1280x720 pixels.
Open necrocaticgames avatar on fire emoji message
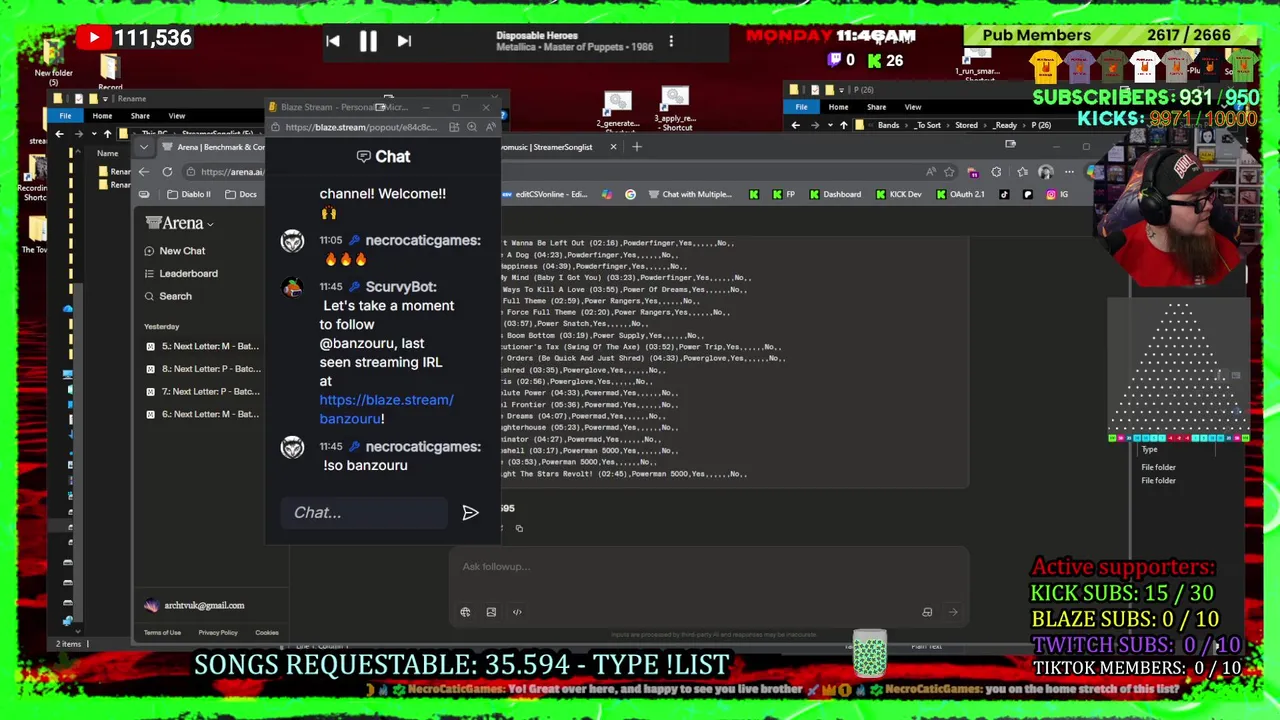pos(292,241)
